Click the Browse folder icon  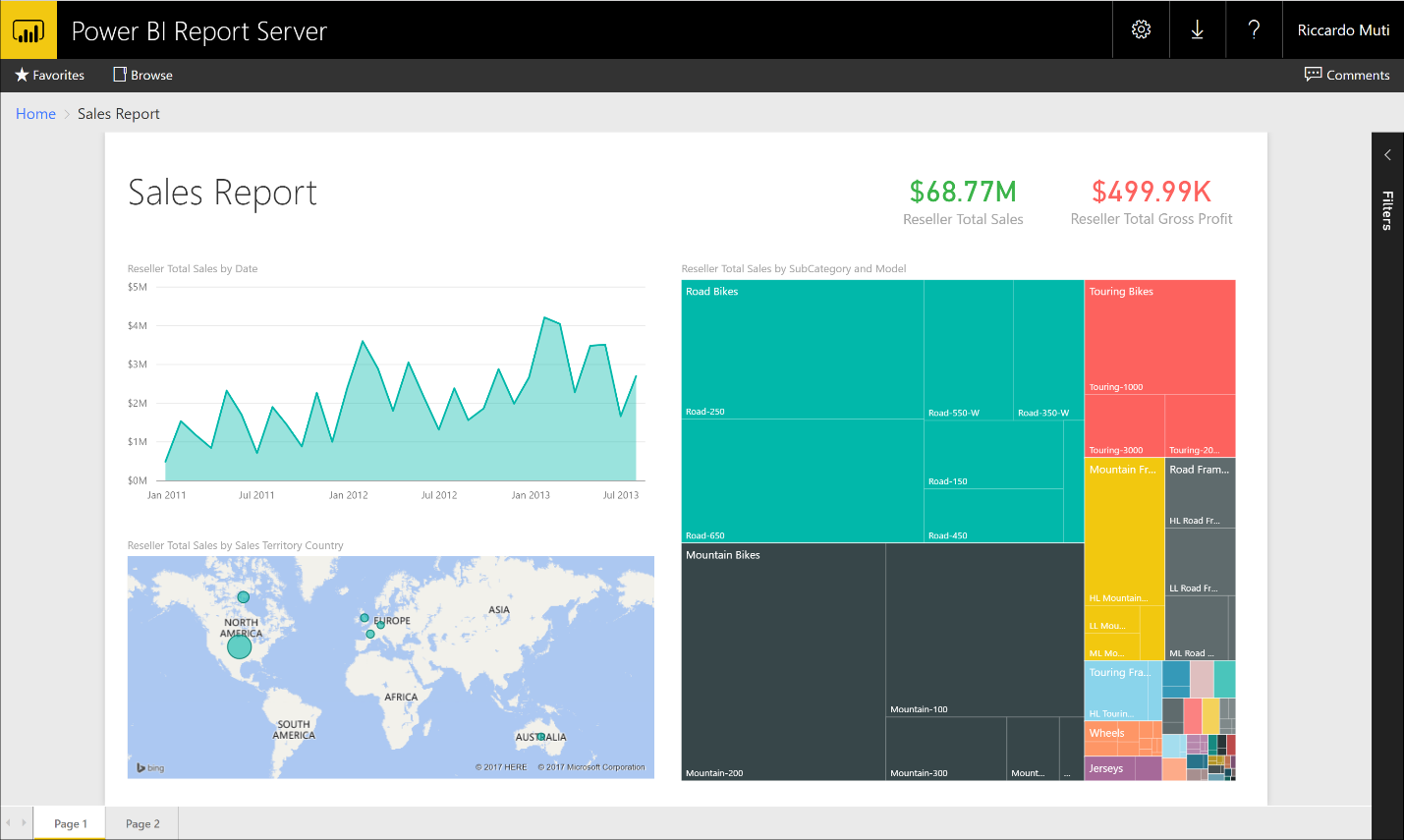[118, 75]
